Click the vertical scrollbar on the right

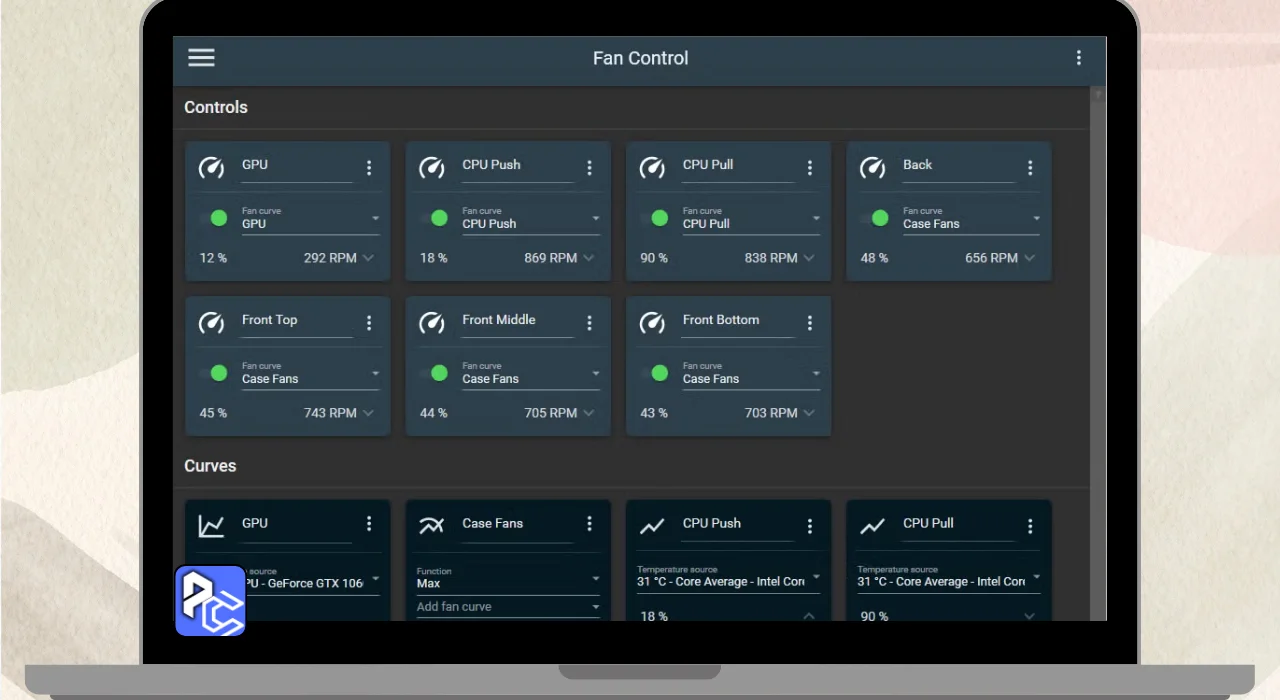[x=1097, y=300]
